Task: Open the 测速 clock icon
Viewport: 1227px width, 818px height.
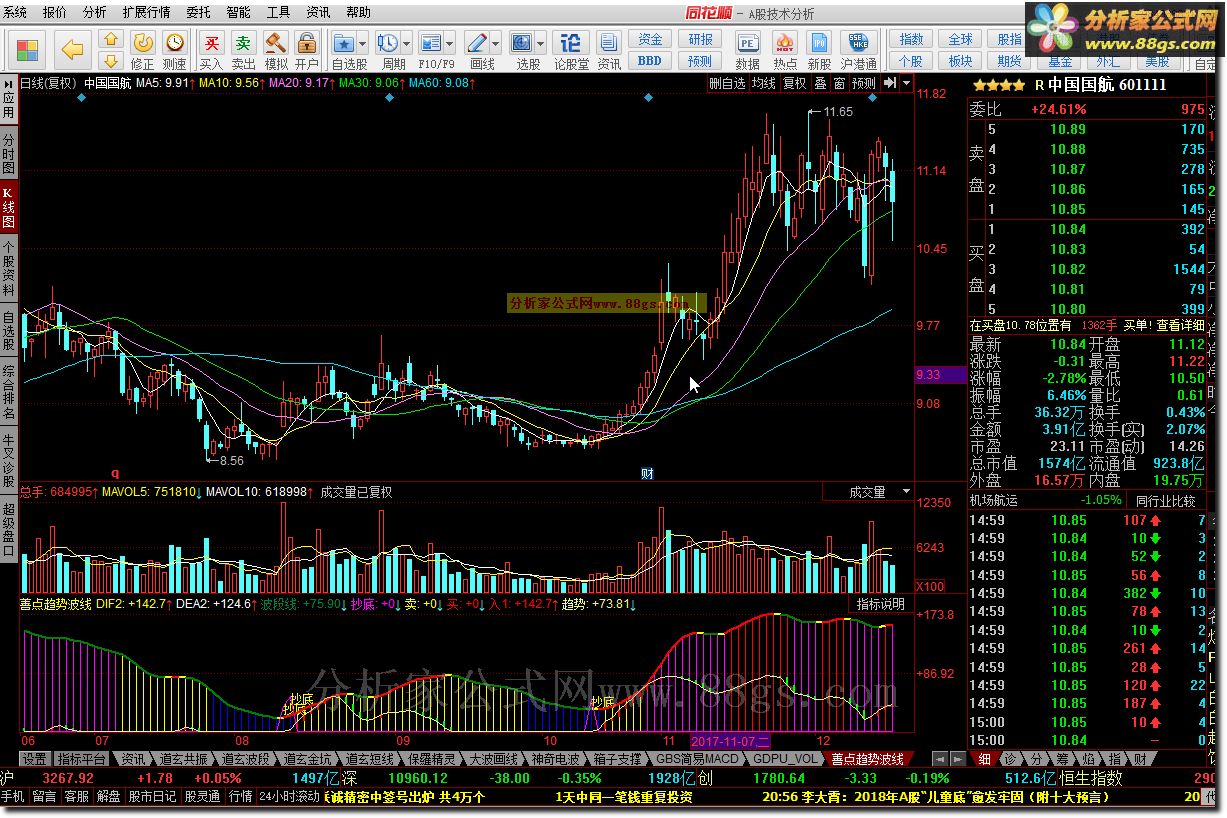Action: [x=175, y=43]
